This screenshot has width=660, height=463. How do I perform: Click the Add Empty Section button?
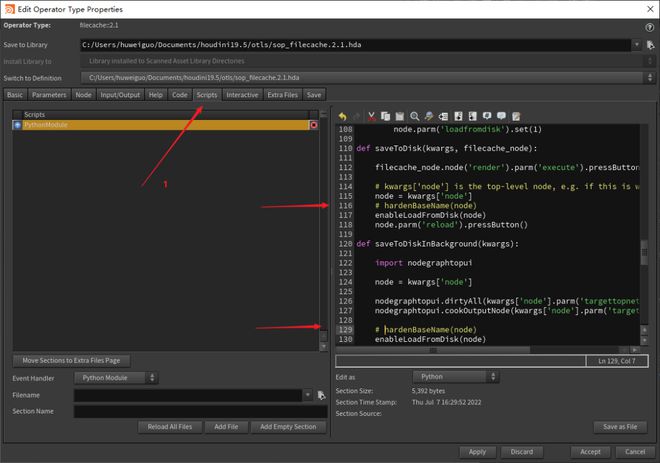[x=288, y=427]
